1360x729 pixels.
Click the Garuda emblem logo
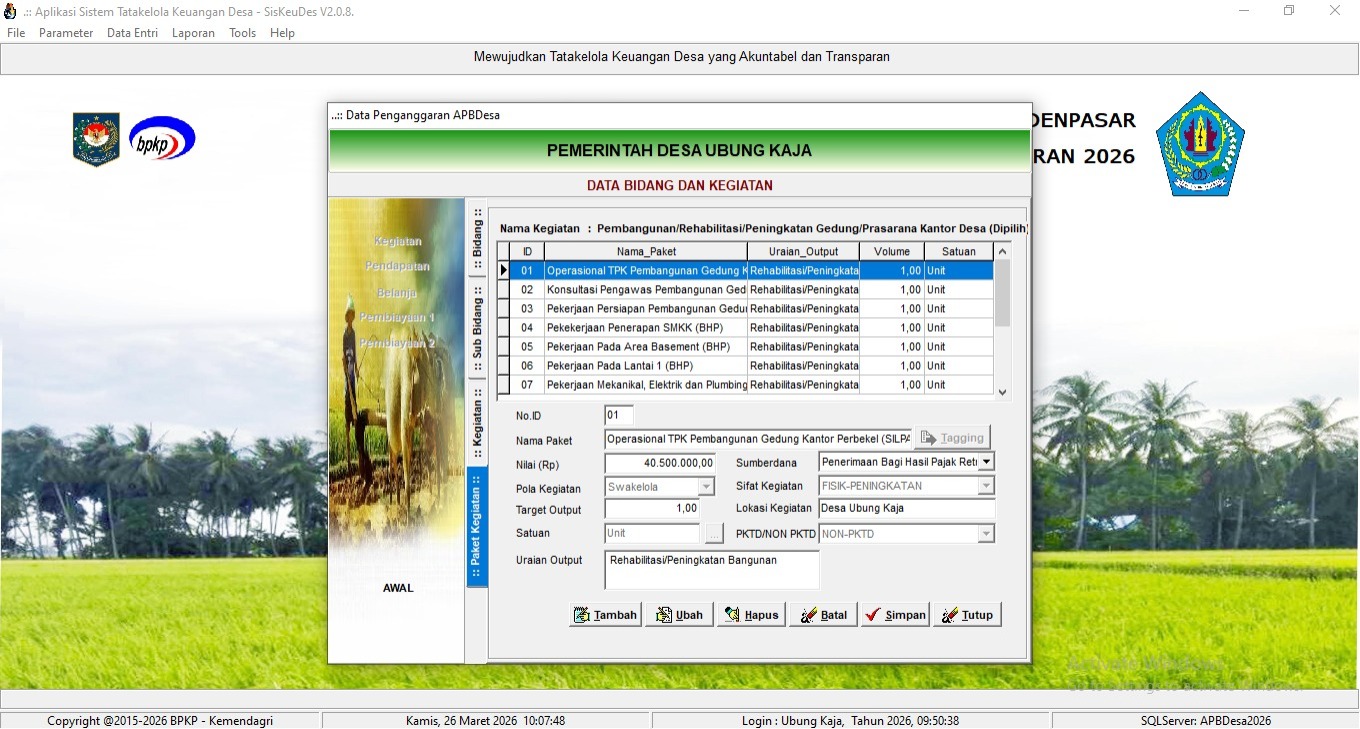pyautogui.click(x=96, y=139)
